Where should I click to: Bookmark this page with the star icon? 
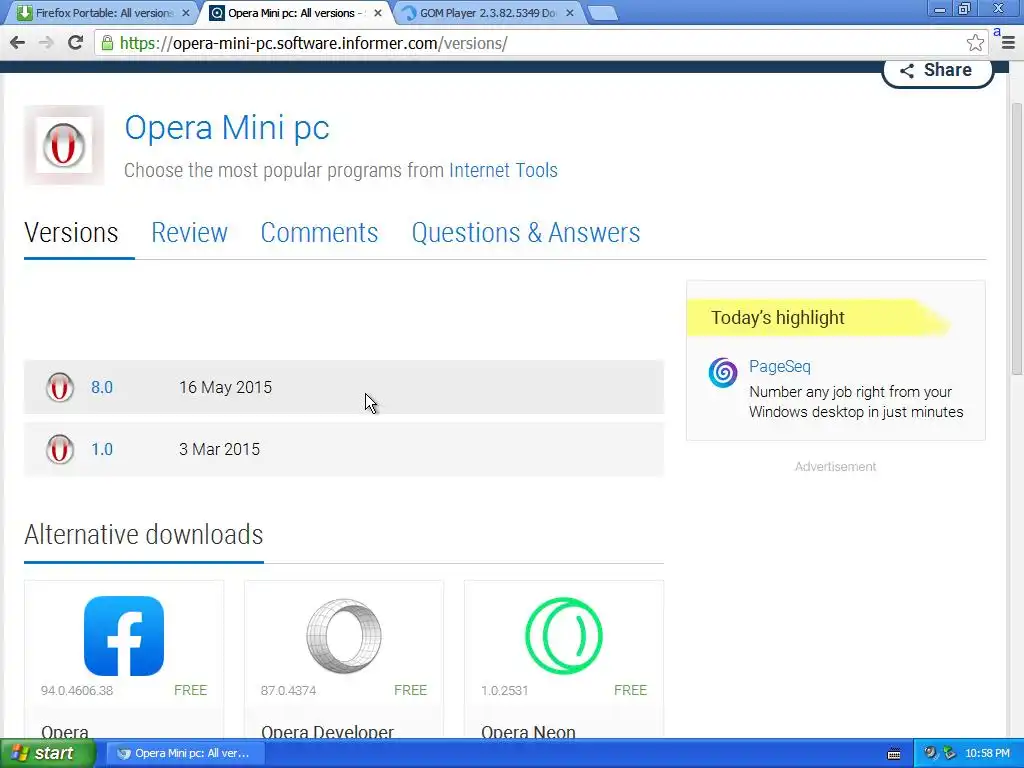coord(975,43)
